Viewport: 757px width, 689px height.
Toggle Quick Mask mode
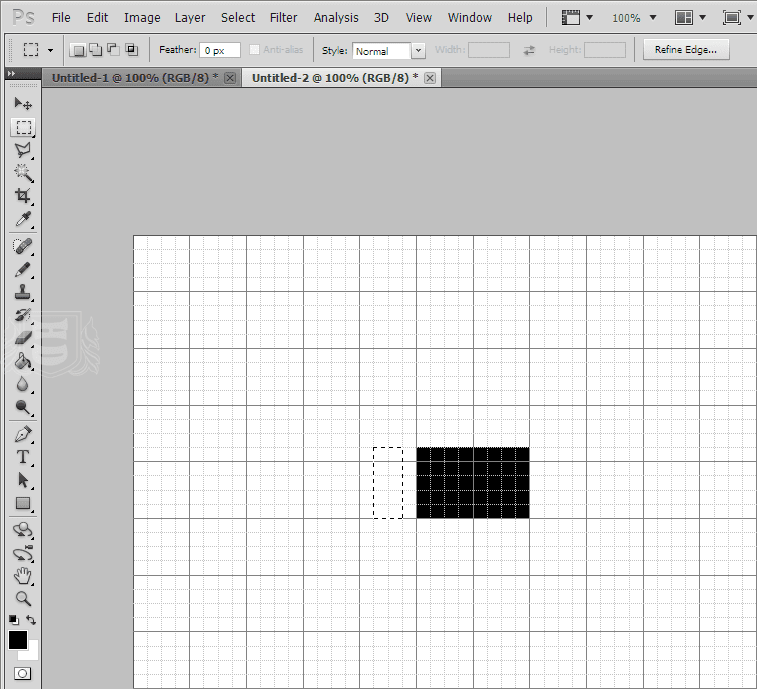[x=22, y=674]
